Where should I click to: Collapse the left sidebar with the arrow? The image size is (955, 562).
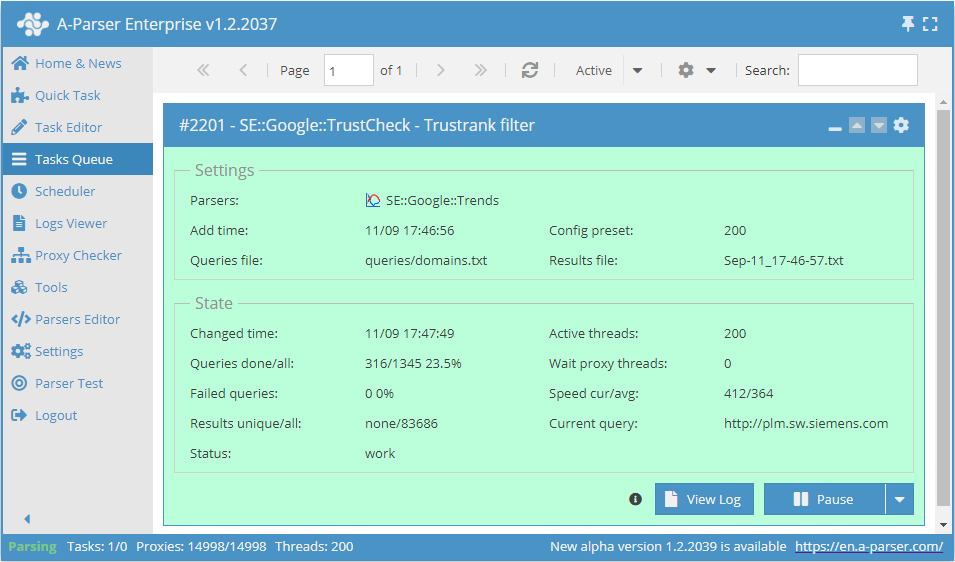[x=27, y=519]
